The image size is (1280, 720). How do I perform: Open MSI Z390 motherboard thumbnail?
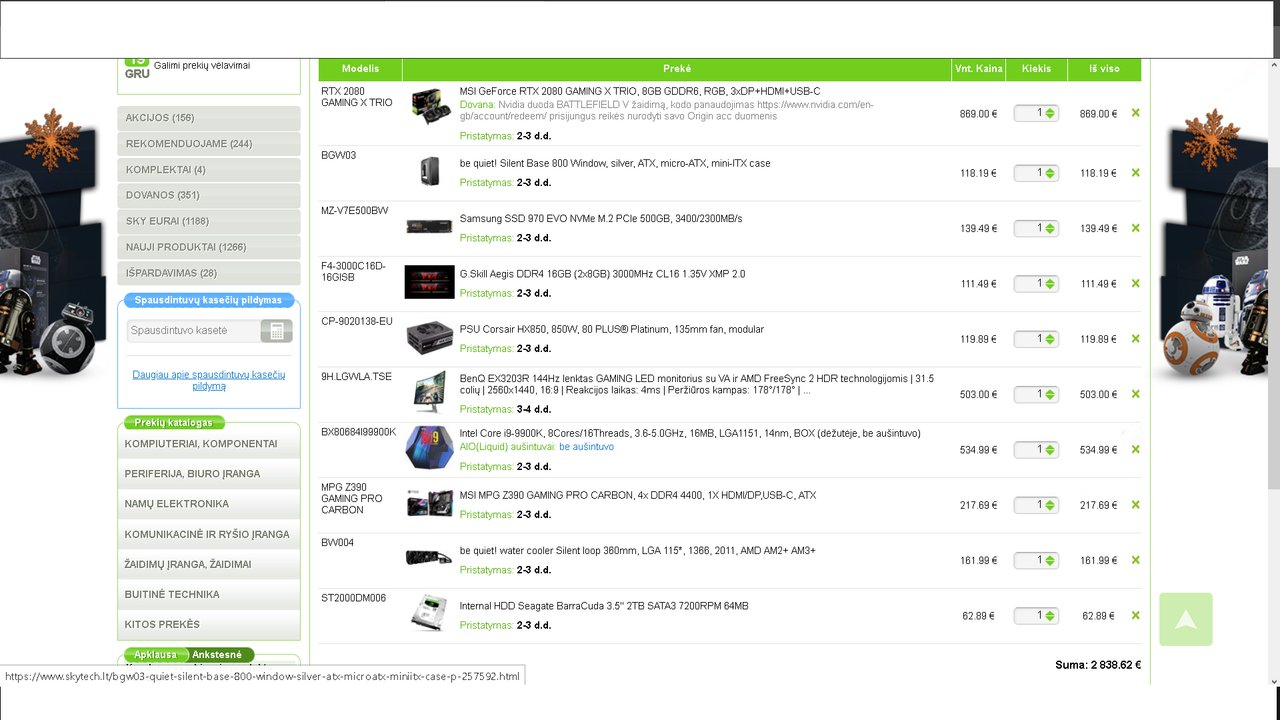tap(430, 503)
